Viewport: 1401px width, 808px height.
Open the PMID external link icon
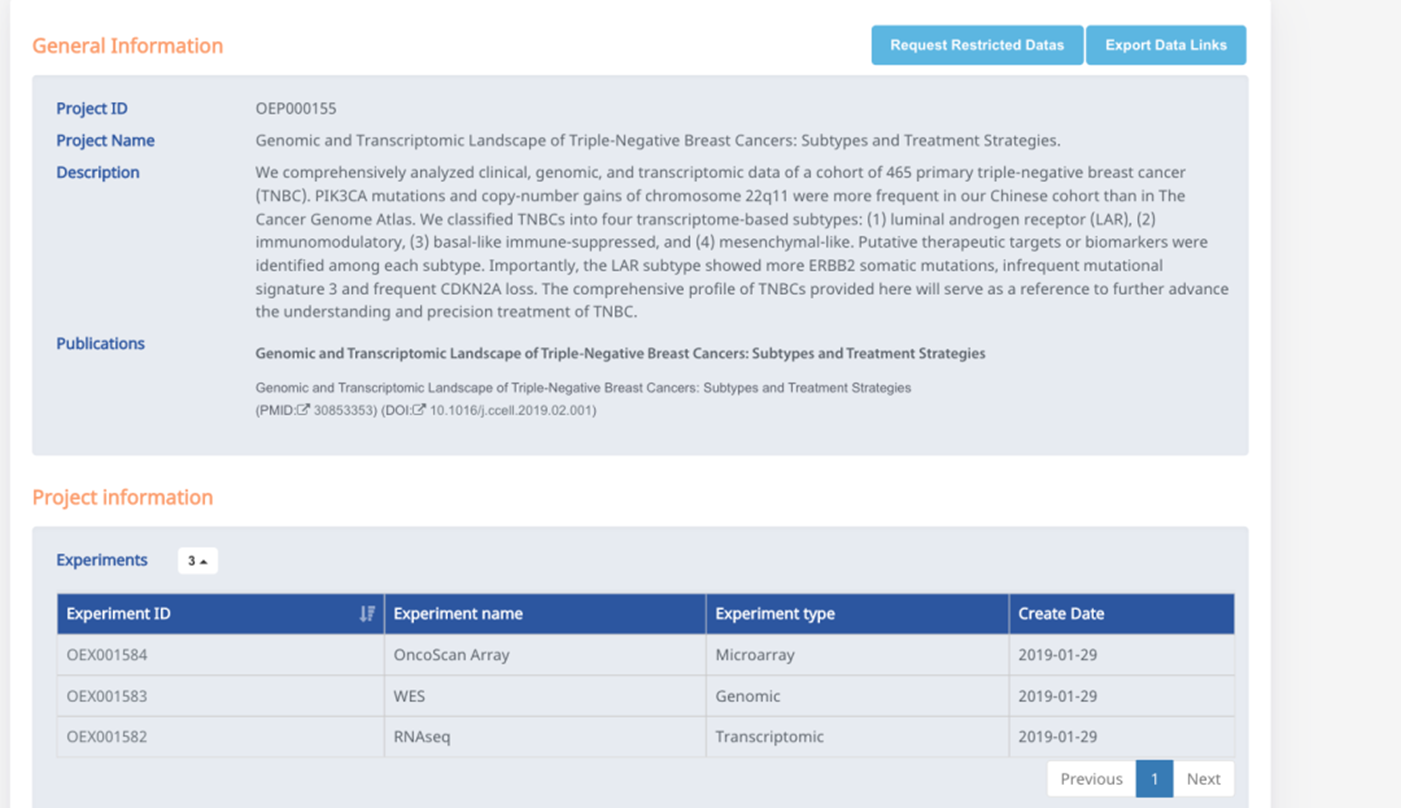click(x=303, y=410)
